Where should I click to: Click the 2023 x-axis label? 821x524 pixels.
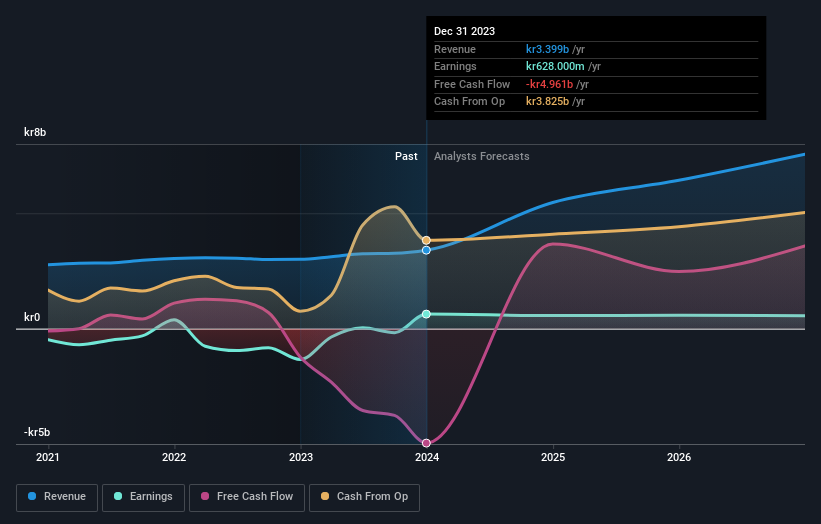(x=301, y=457)
